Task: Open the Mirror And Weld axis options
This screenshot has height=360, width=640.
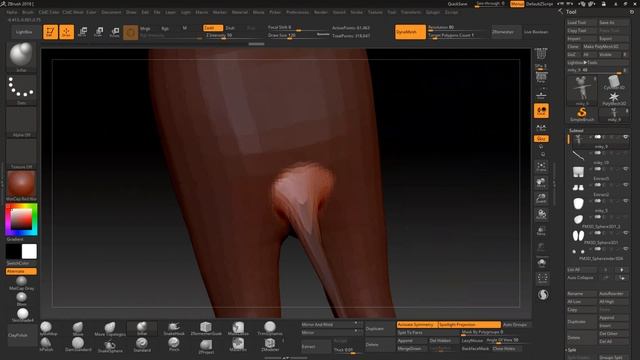Action: [356, 324]
